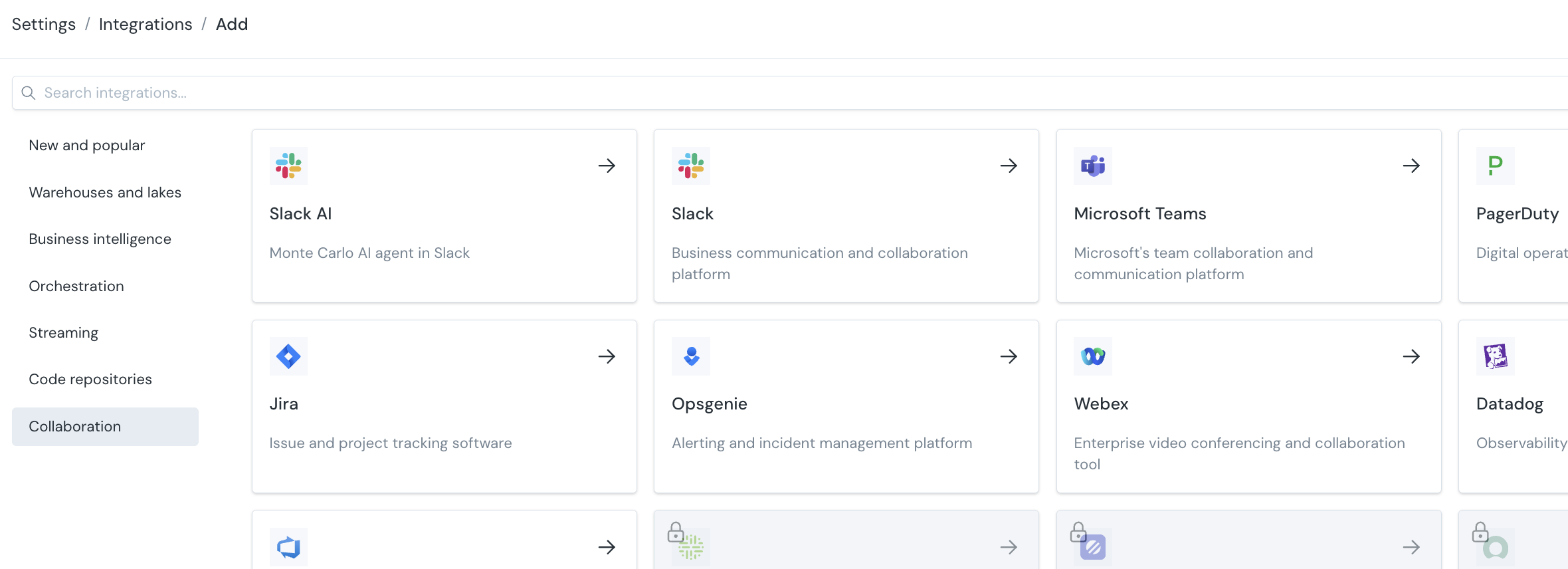
Task: Click the lock on the grey ring logo card
Action: pos(1480,532)
